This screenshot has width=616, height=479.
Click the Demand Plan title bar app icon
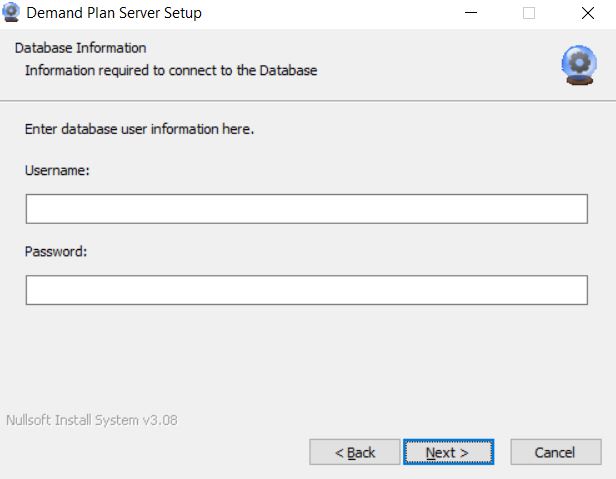12,13
